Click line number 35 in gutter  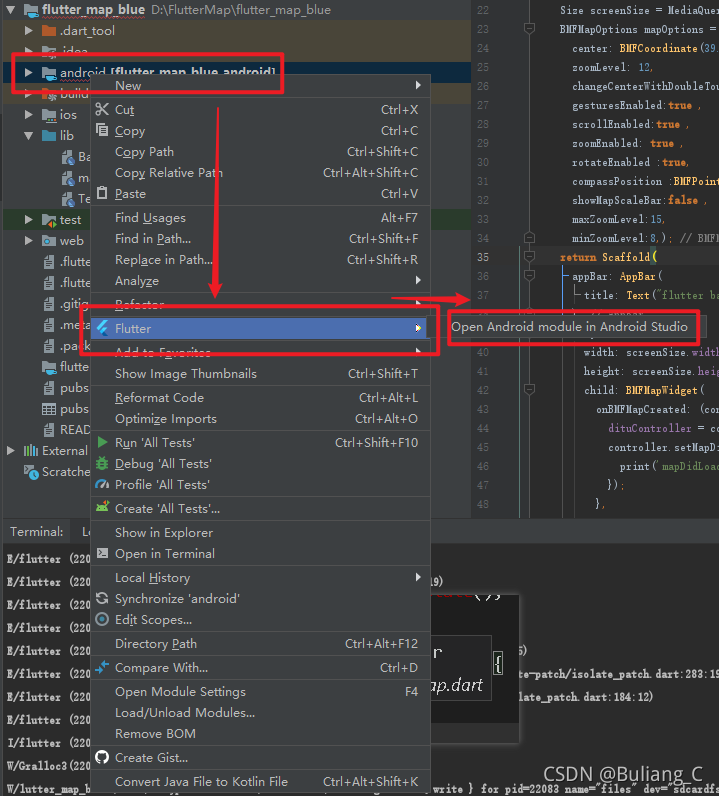point(483,257)
